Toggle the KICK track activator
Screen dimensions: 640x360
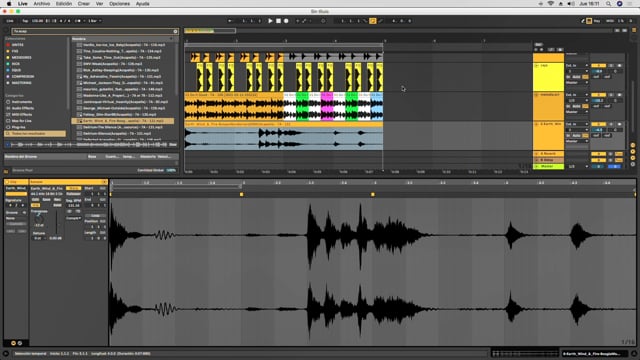pos(598,66)
